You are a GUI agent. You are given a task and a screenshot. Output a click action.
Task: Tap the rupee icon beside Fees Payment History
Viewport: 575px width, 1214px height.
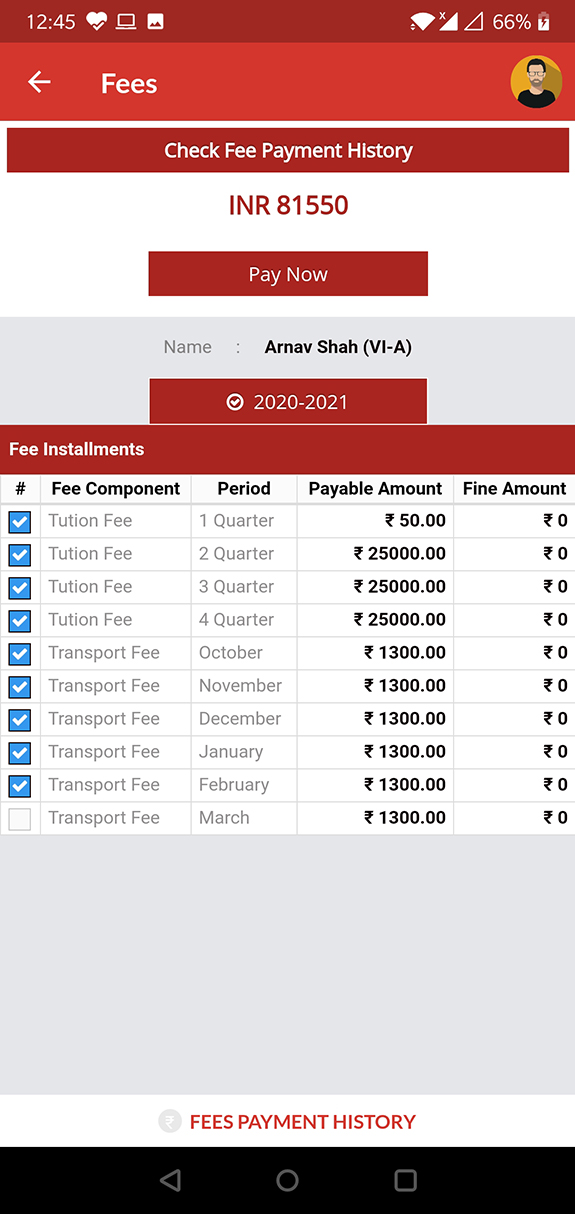(x=170, y=1122)
